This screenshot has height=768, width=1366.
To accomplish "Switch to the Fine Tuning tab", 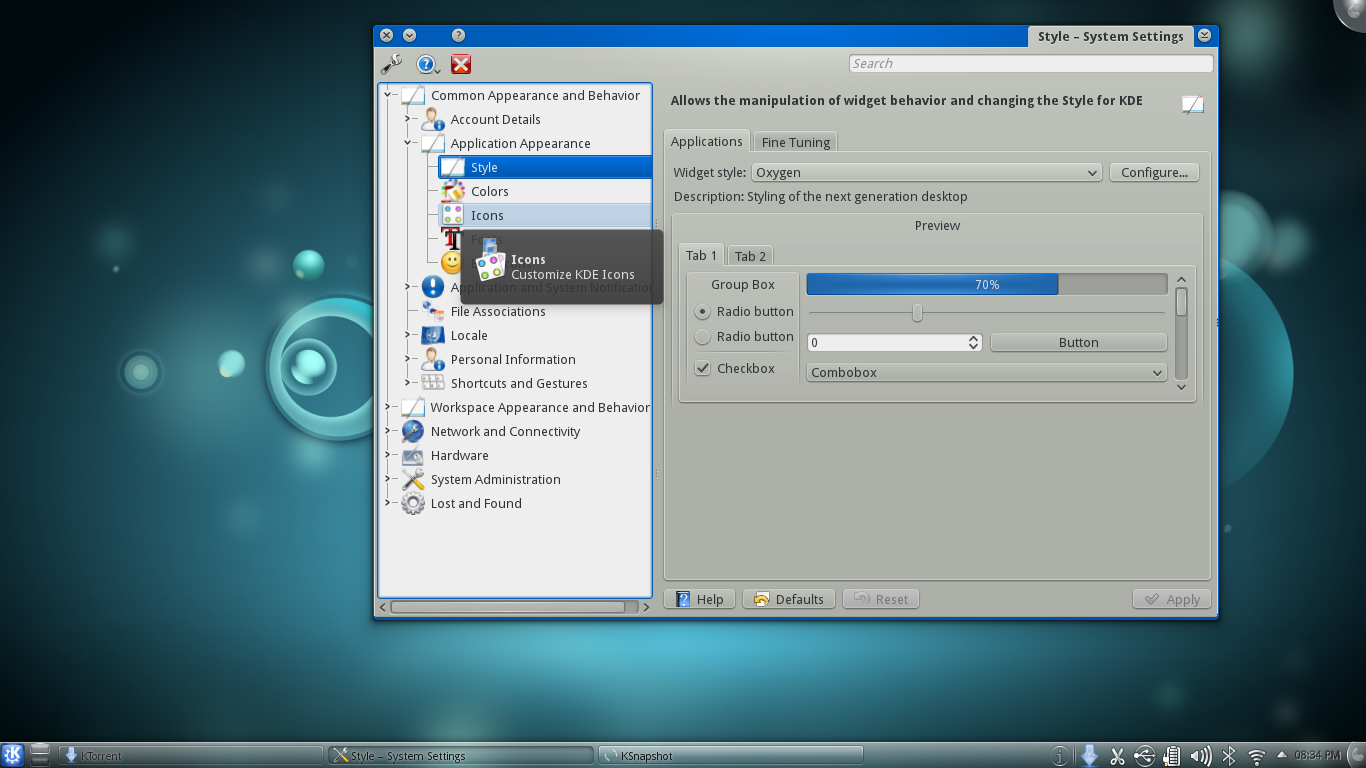I will pos(795,142).
